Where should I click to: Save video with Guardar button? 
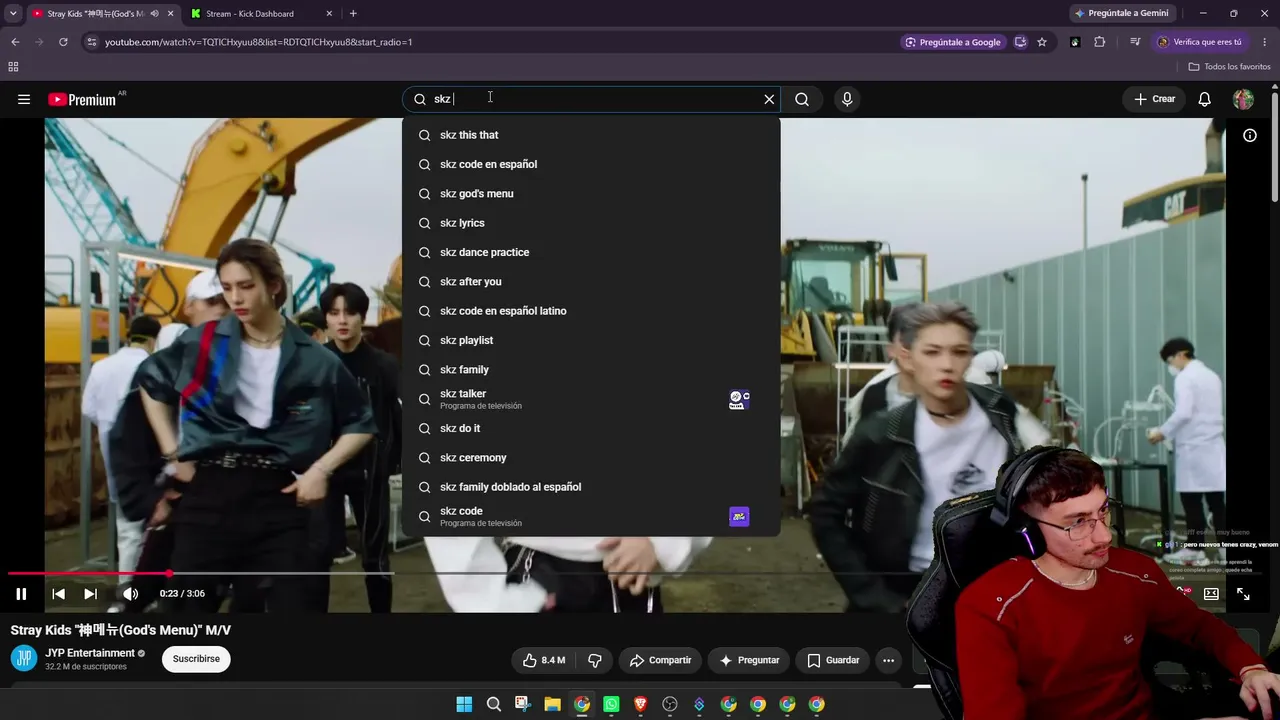[x=833, y=660]
